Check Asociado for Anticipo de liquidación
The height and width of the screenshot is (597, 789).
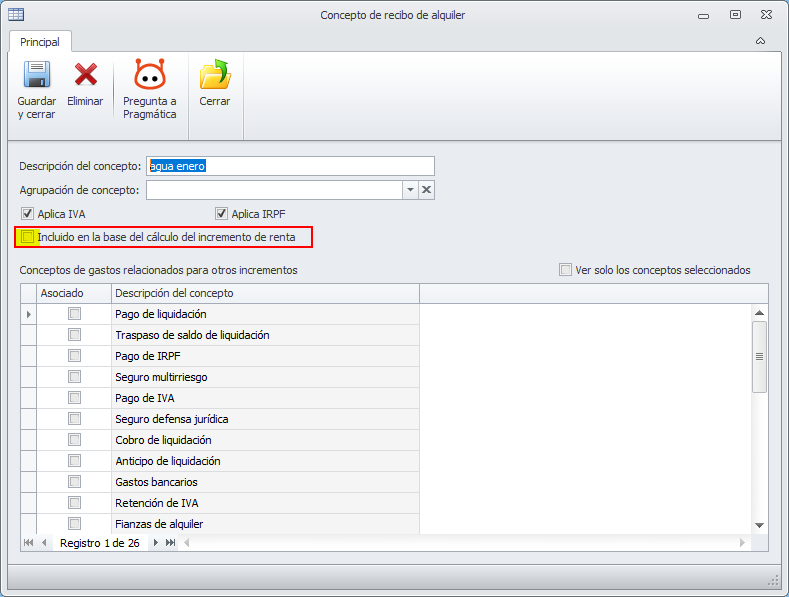[74, 461]
